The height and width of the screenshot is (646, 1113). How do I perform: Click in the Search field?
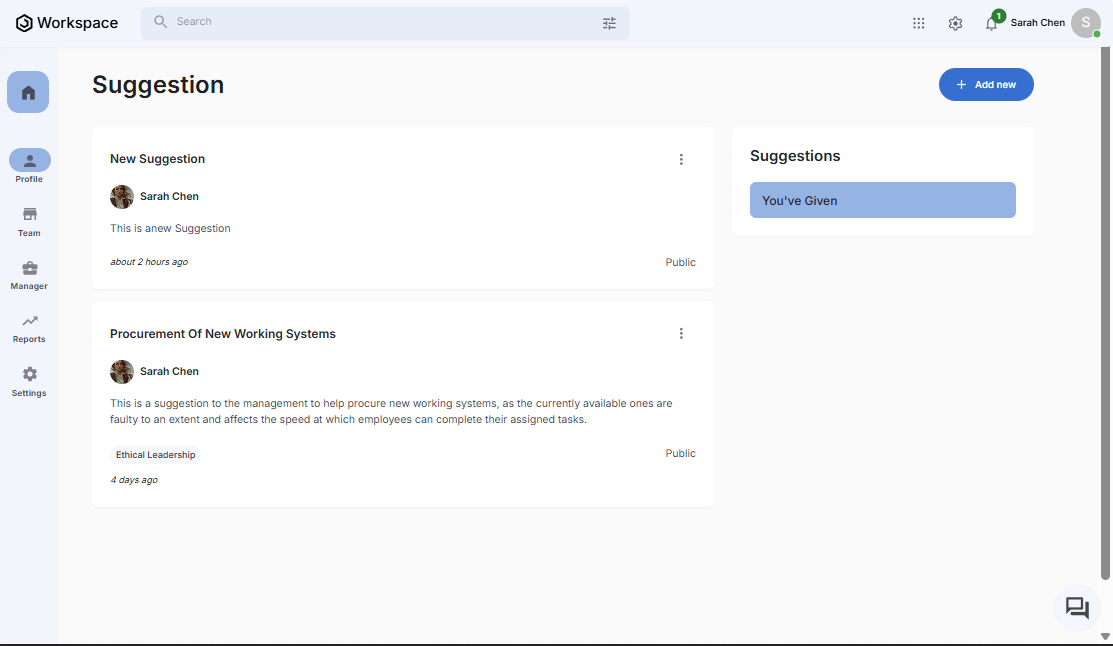pos(380,22)
